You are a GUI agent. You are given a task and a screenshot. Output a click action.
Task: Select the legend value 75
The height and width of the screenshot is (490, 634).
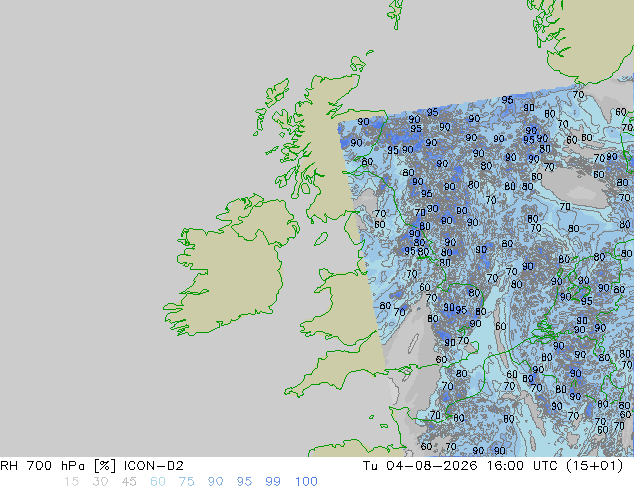click(186, 482)
